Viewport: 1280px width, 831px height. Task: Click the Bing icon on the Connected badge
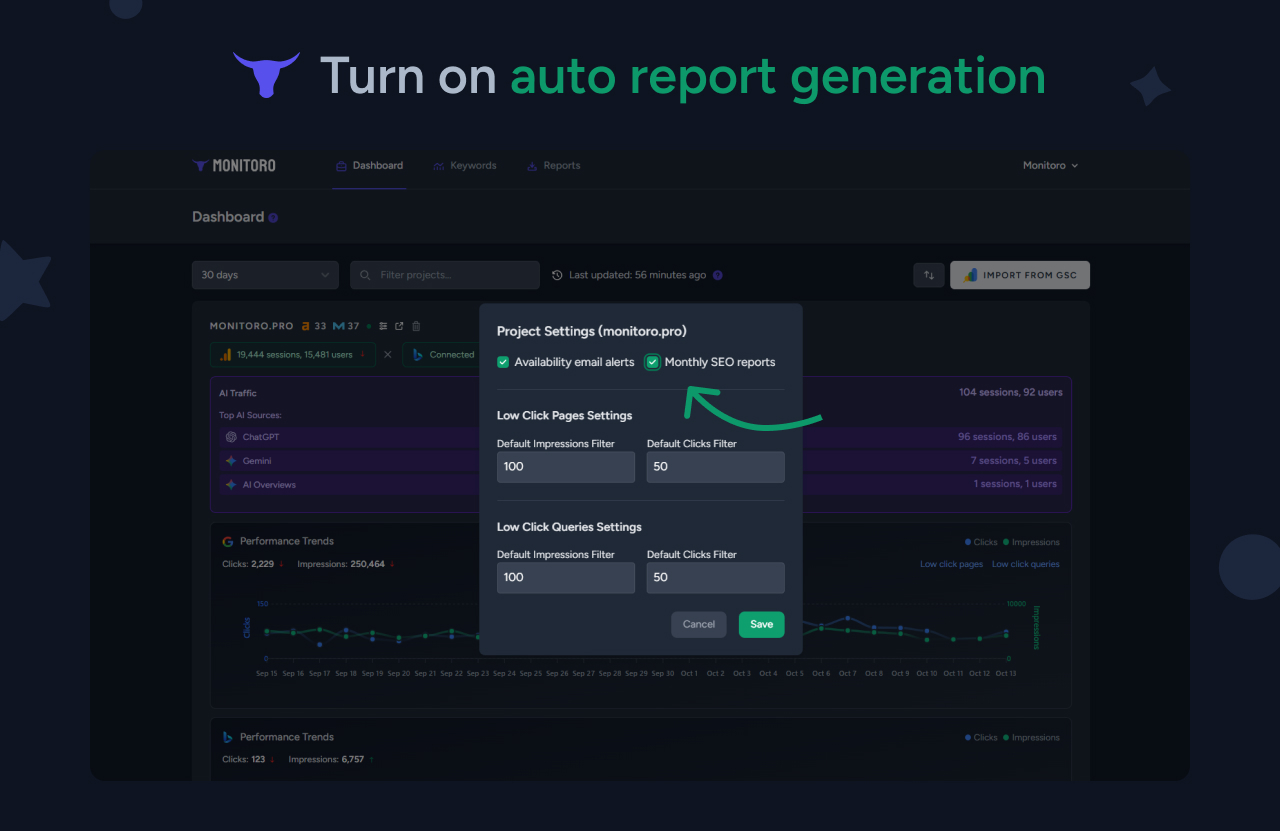click(x=418, y=355)
